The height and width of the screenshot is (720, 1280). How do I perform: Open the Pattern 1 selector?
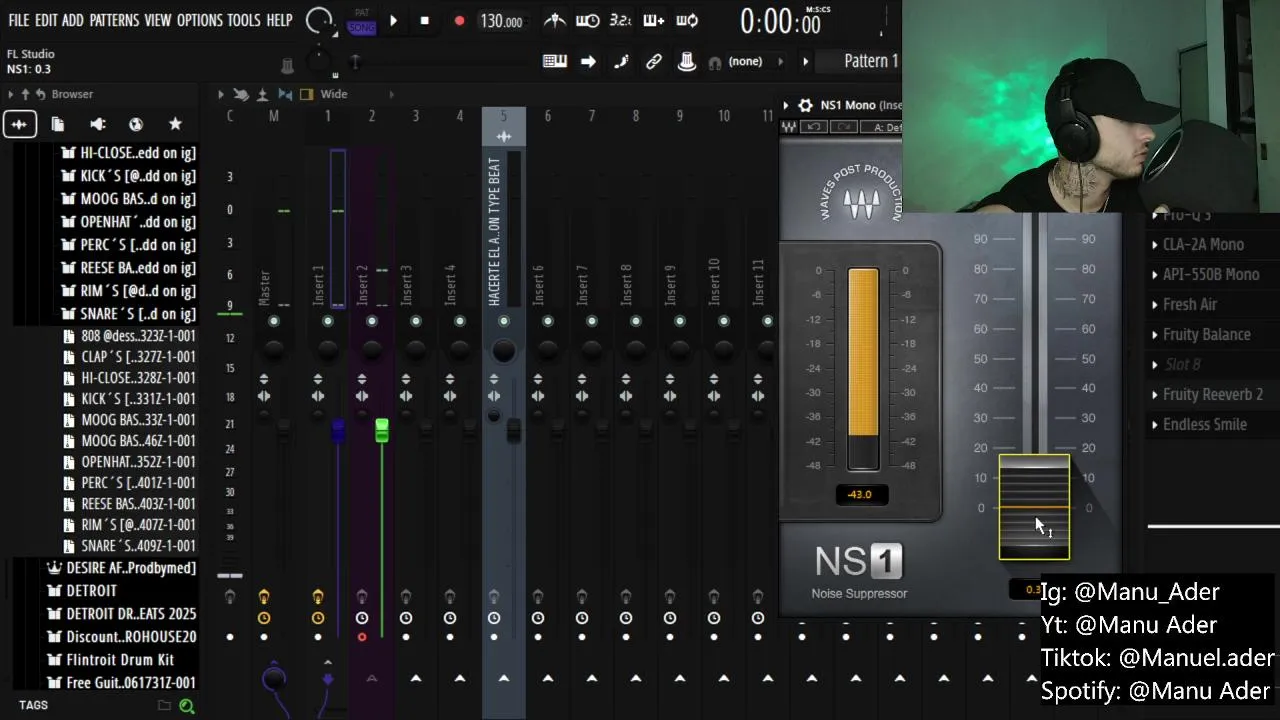click(871, 61)
